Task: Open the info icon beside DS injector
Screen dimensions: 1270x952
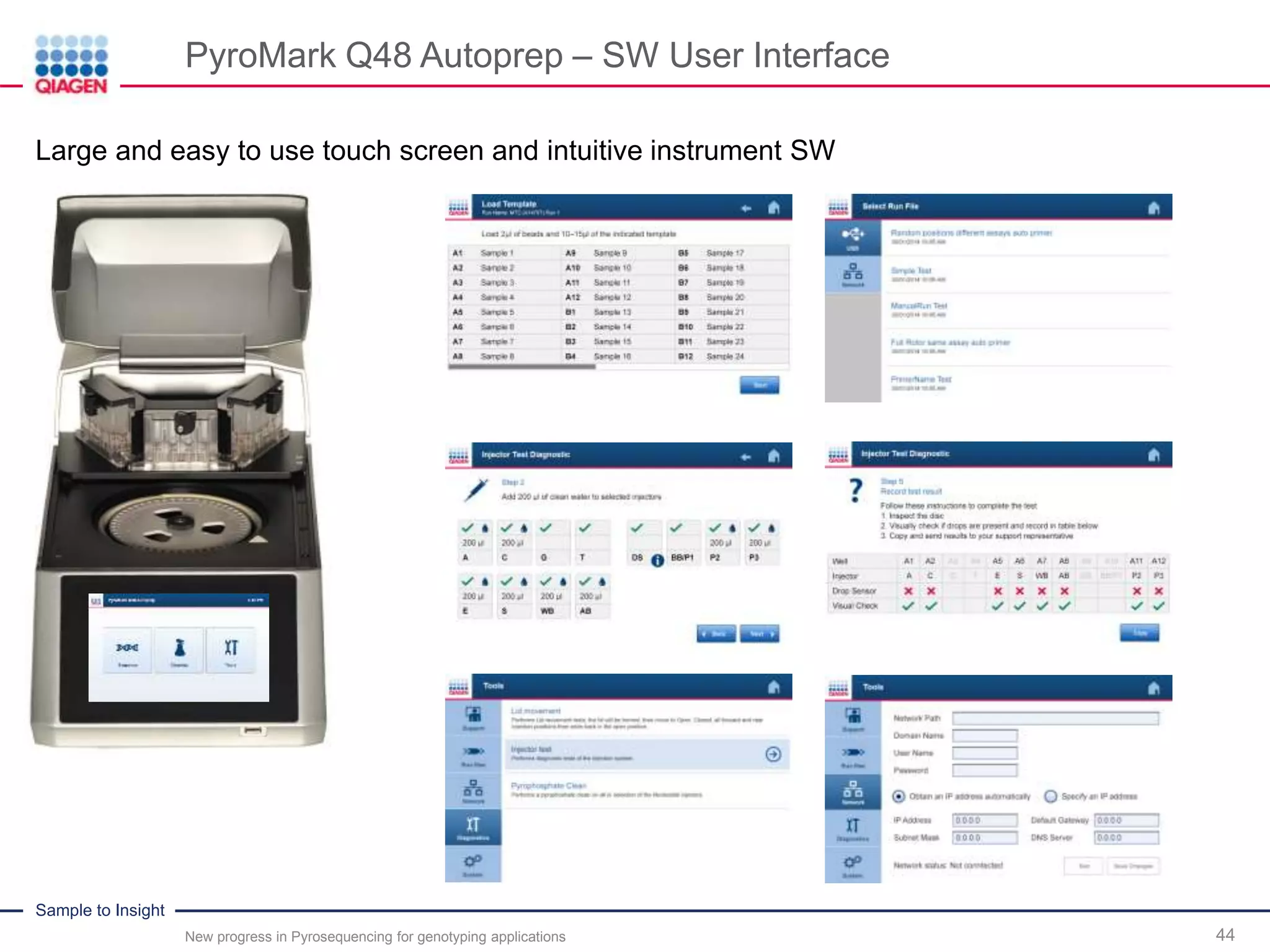Action: click(657, 560)
